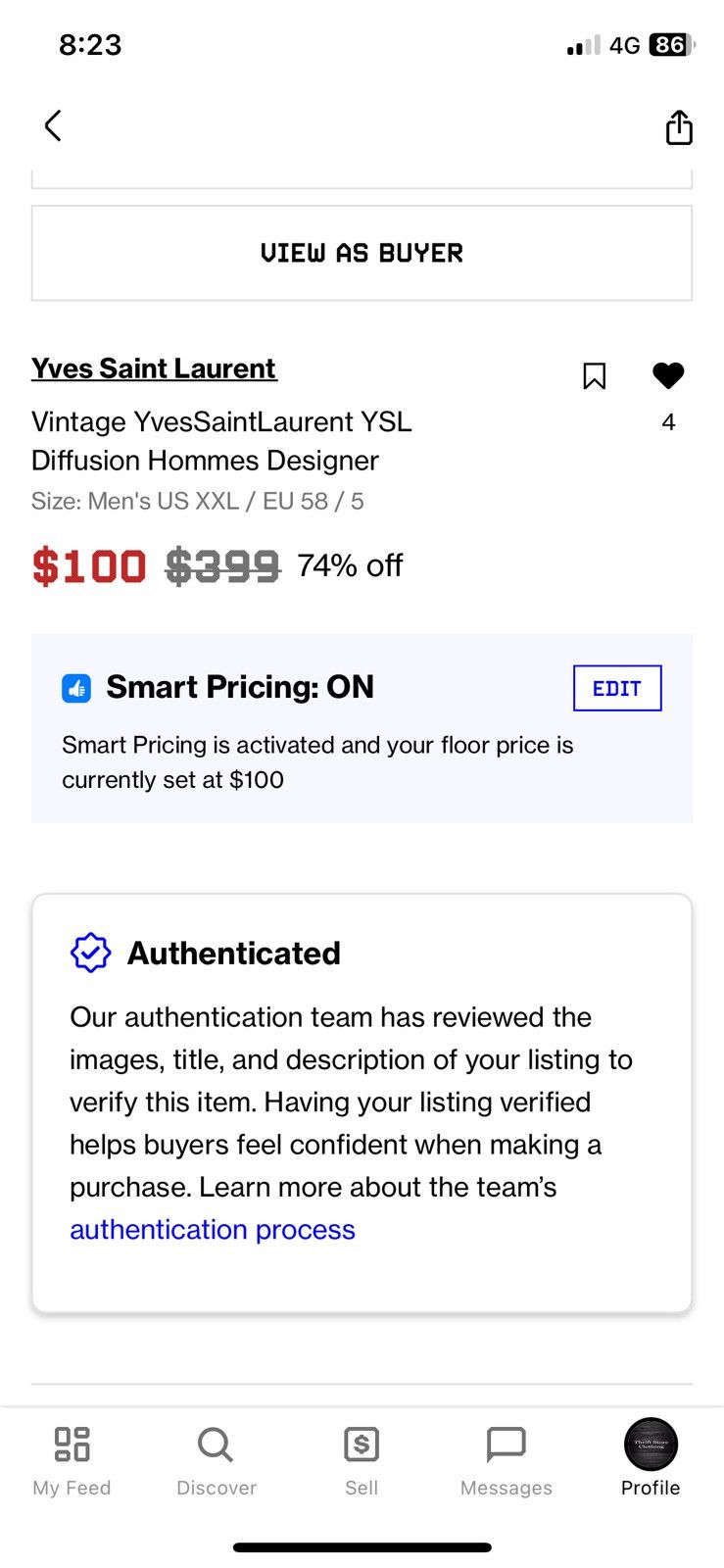This screenshot has height=1568, width=724.
Task: Tap View As Buyer button
Action: coord(362,253)
